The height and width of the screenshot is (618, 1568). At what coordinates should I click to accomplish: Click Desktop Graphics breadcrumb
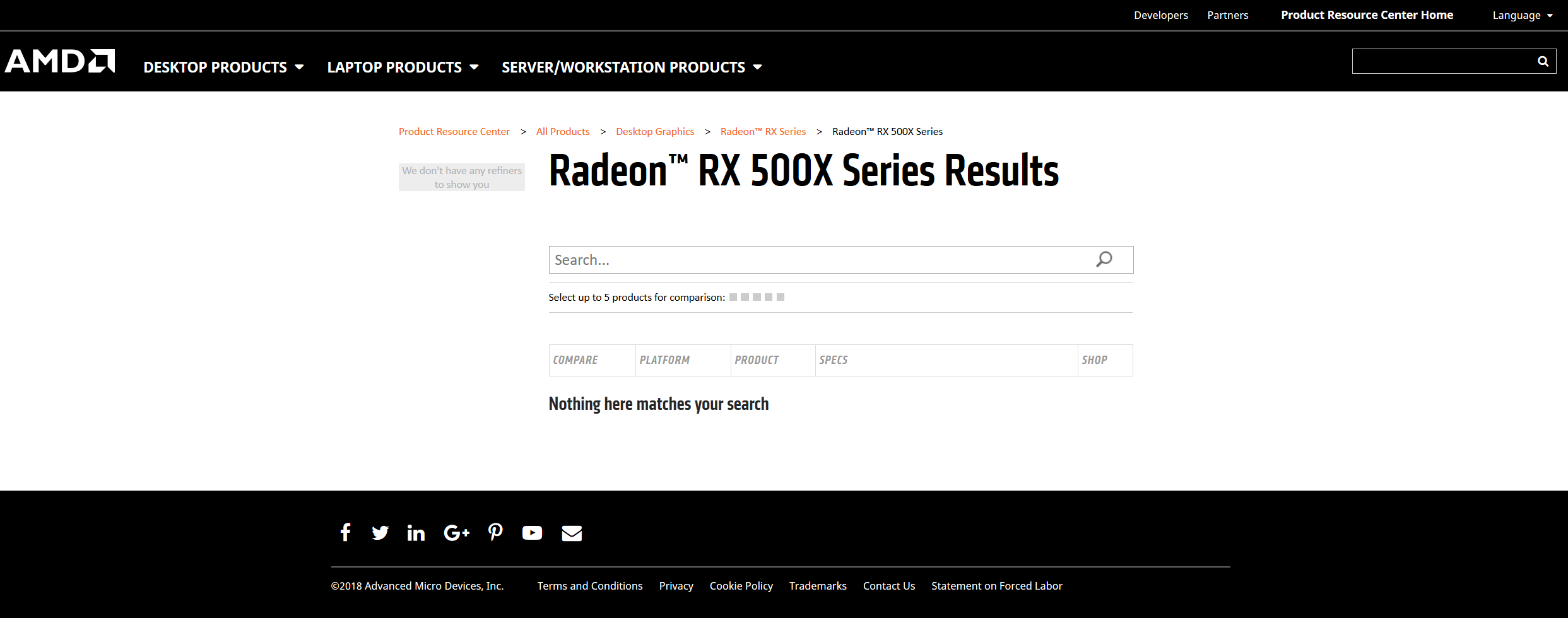[x=655, y=131]
